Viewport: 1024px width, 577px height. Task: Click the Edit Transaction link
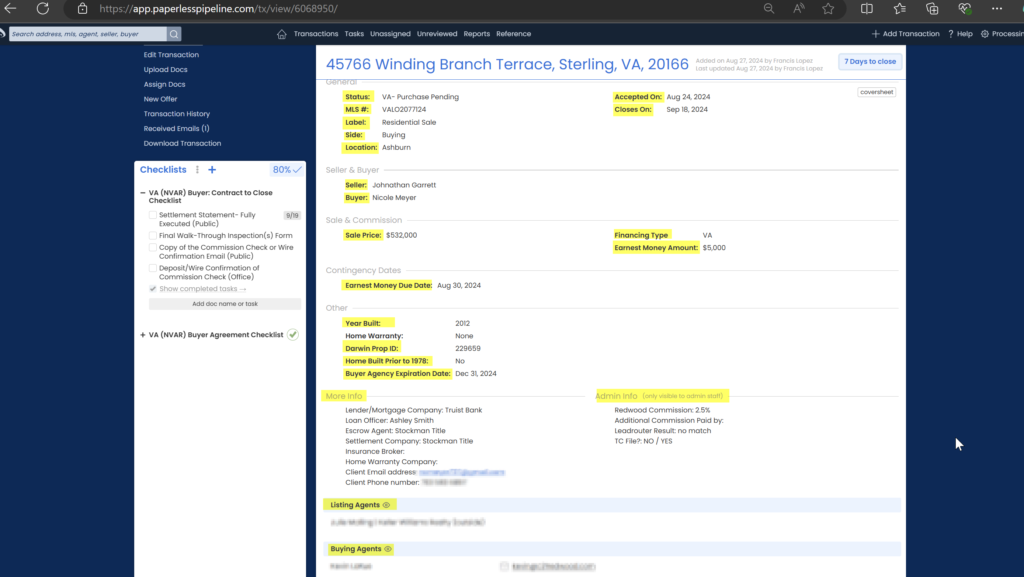coord(171,55)
